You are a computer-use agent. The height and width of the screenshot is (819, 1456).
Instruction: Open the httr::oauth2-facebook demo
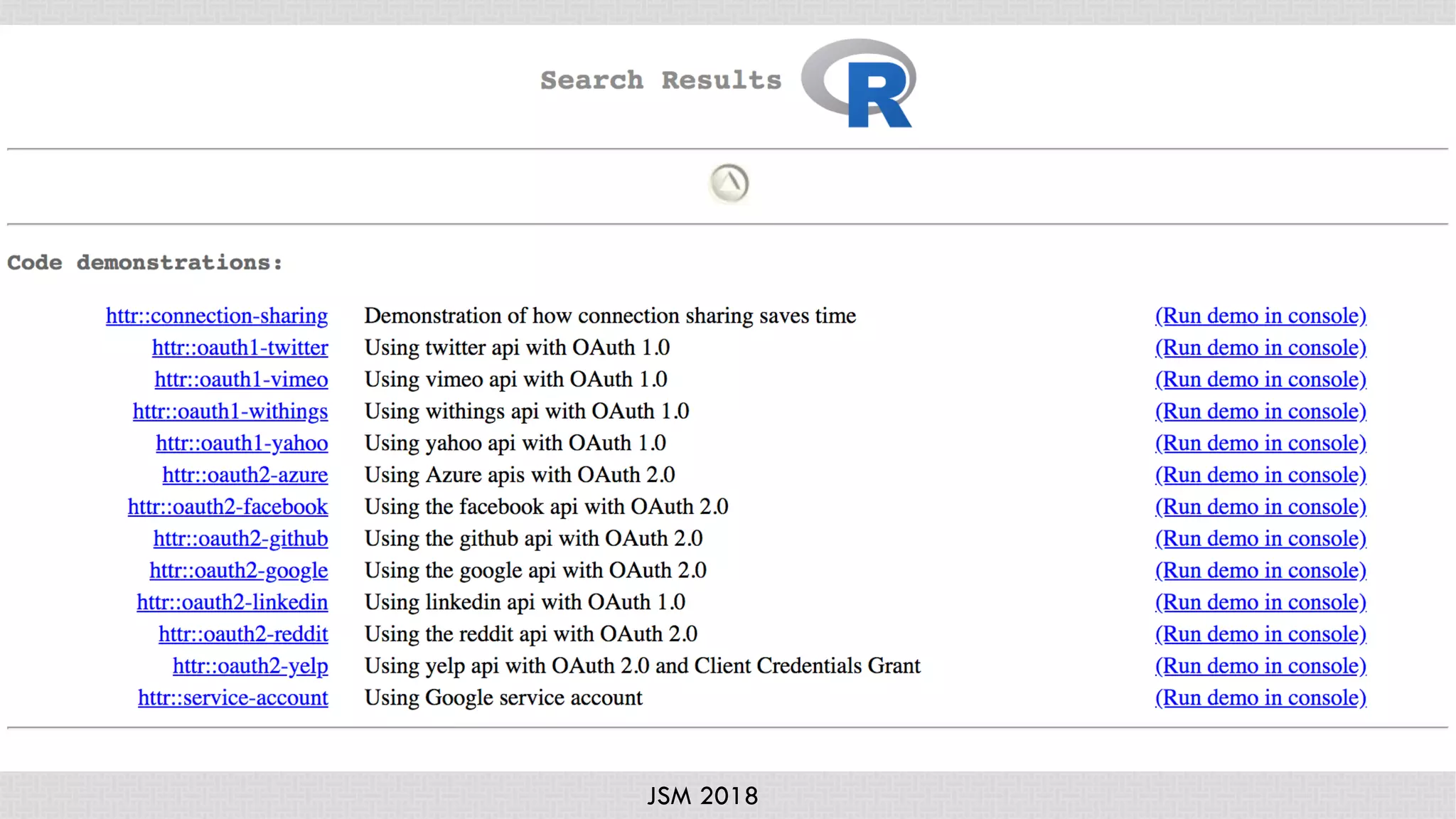pos(227,507)
